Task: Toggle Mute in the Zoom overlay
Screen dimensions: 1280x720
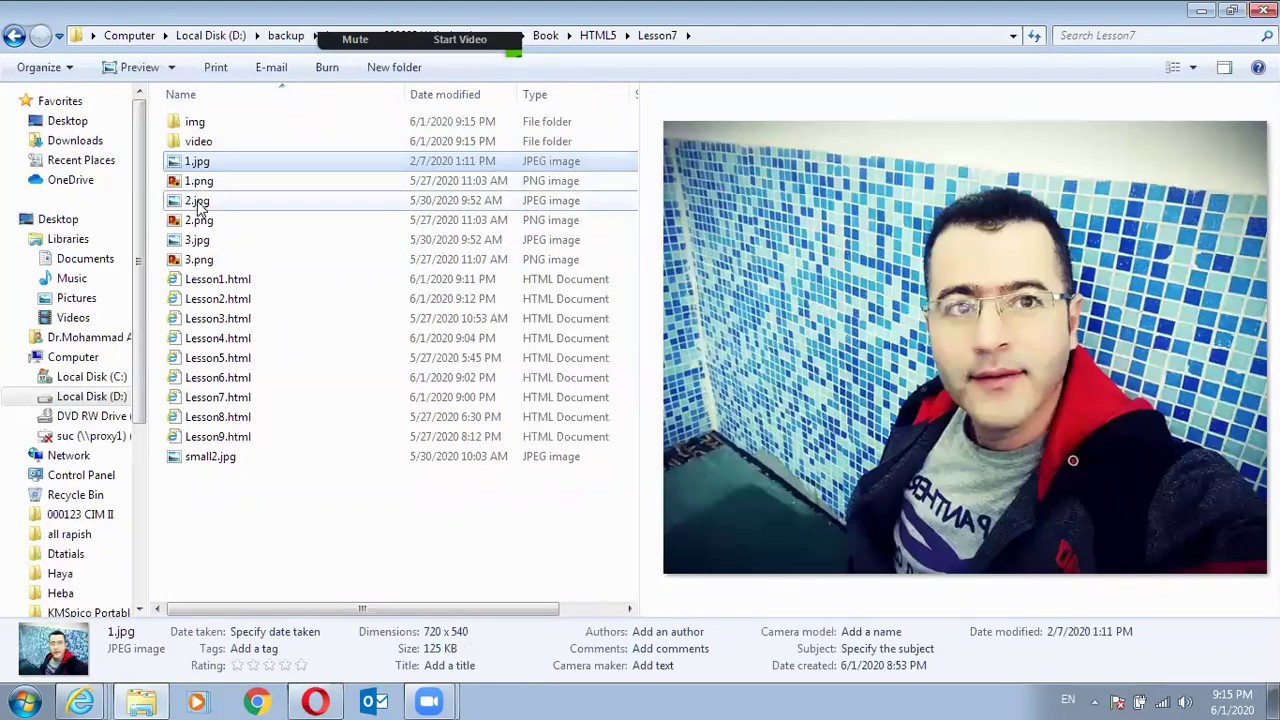Action: point(355,40)
